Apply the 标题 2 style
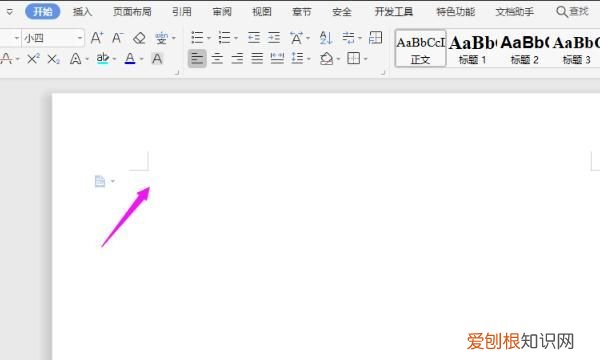This screenshot has height=360, width=600. coord(524,49)
